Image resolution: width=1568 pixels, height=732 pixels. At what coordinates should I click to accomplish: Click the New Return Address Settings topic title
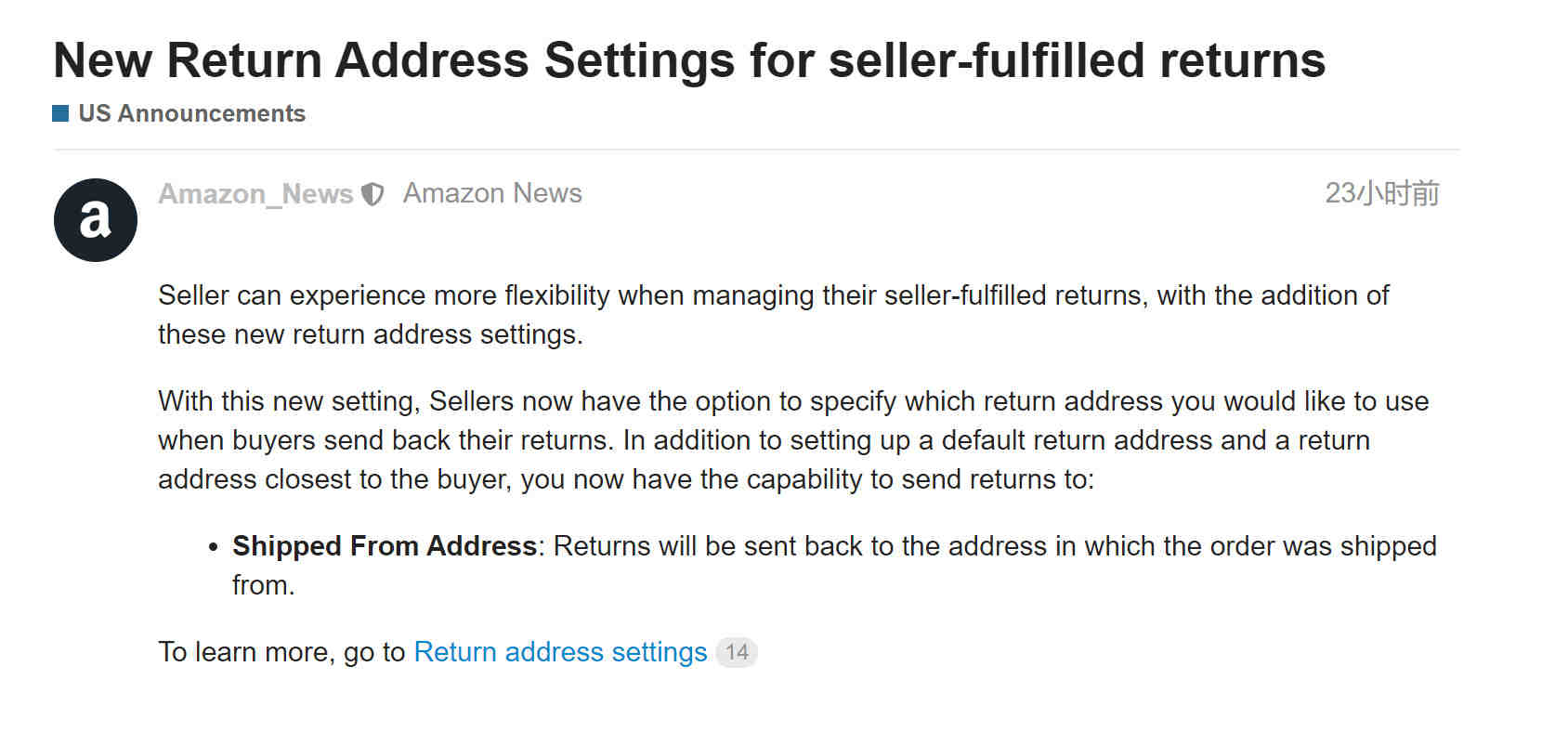(689, 60)
